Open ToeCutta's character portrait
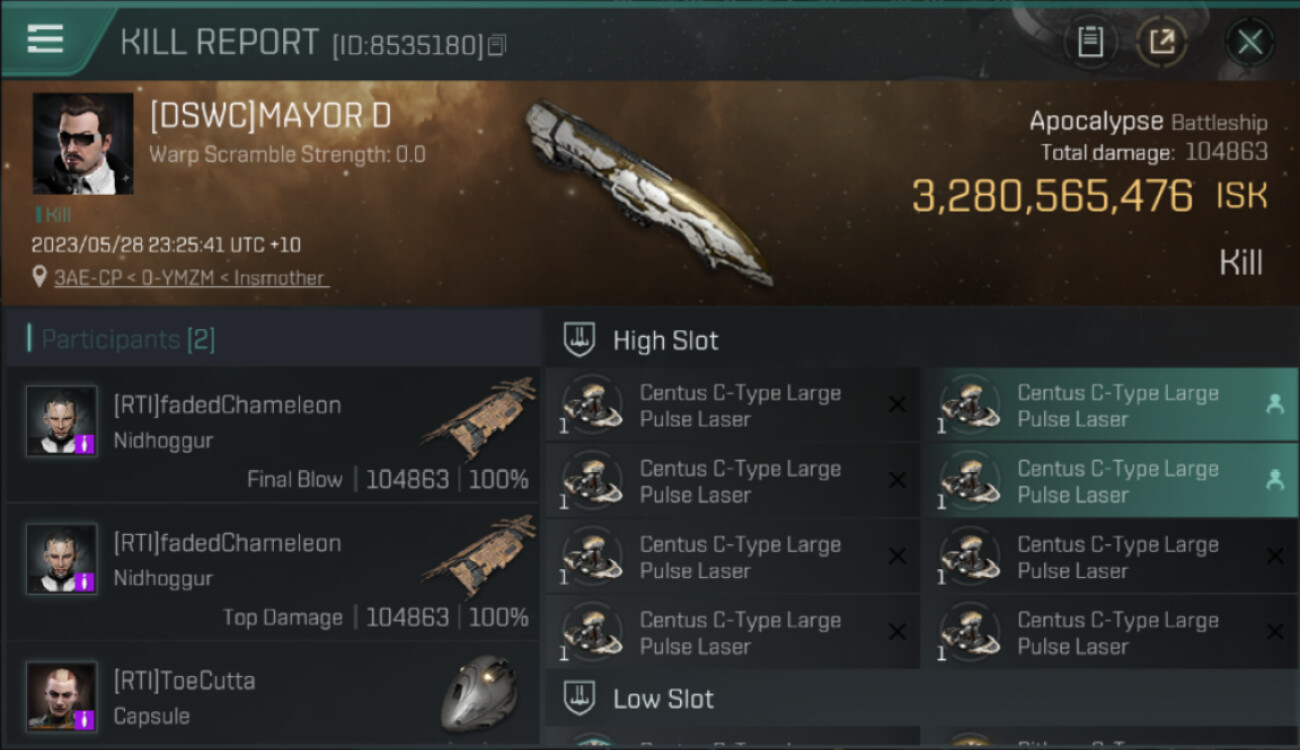Viewport: 1300px width, 750px height. [x=61, y=695]
